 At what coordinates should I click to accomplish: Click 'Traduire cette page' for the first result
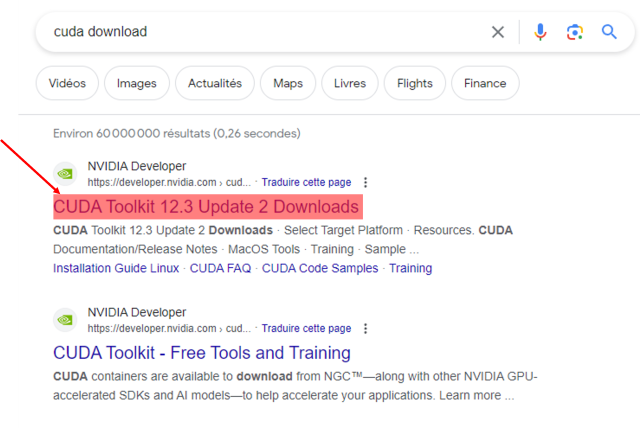pyautogui.click(x=306, y=182)
